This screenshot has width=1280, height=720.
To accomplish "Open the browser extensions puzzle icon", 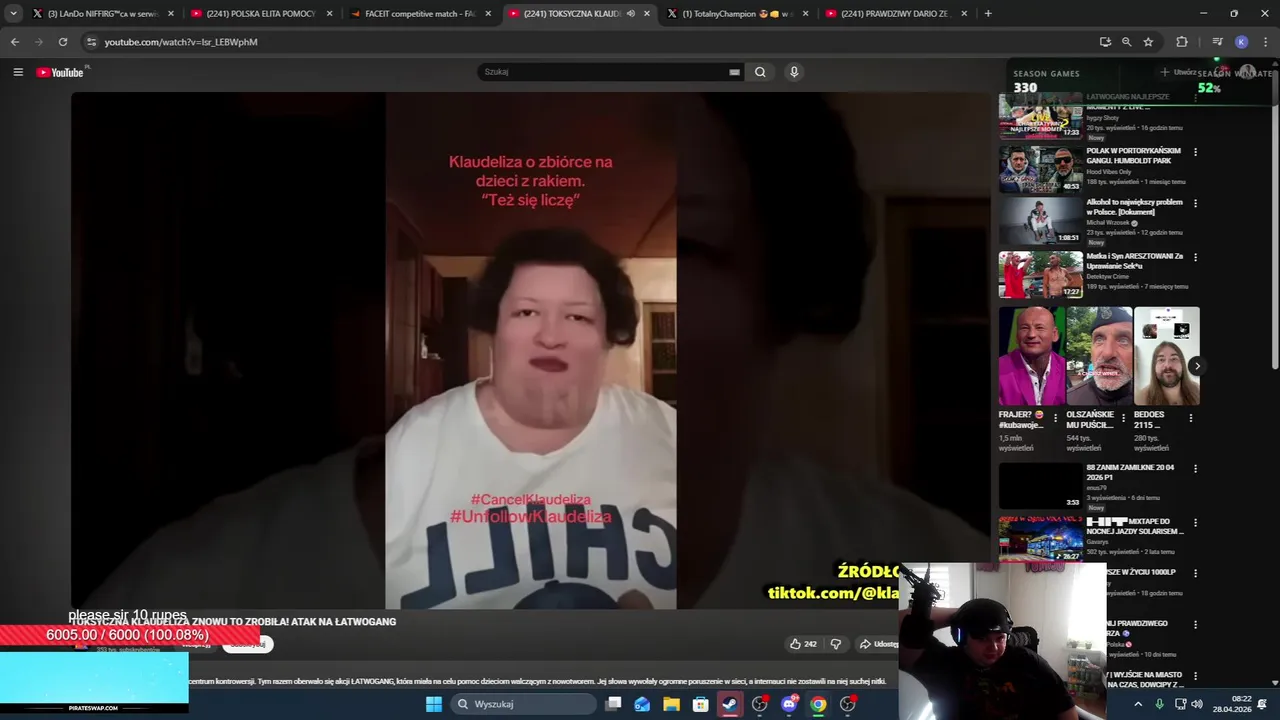I will pos(1182,42).
